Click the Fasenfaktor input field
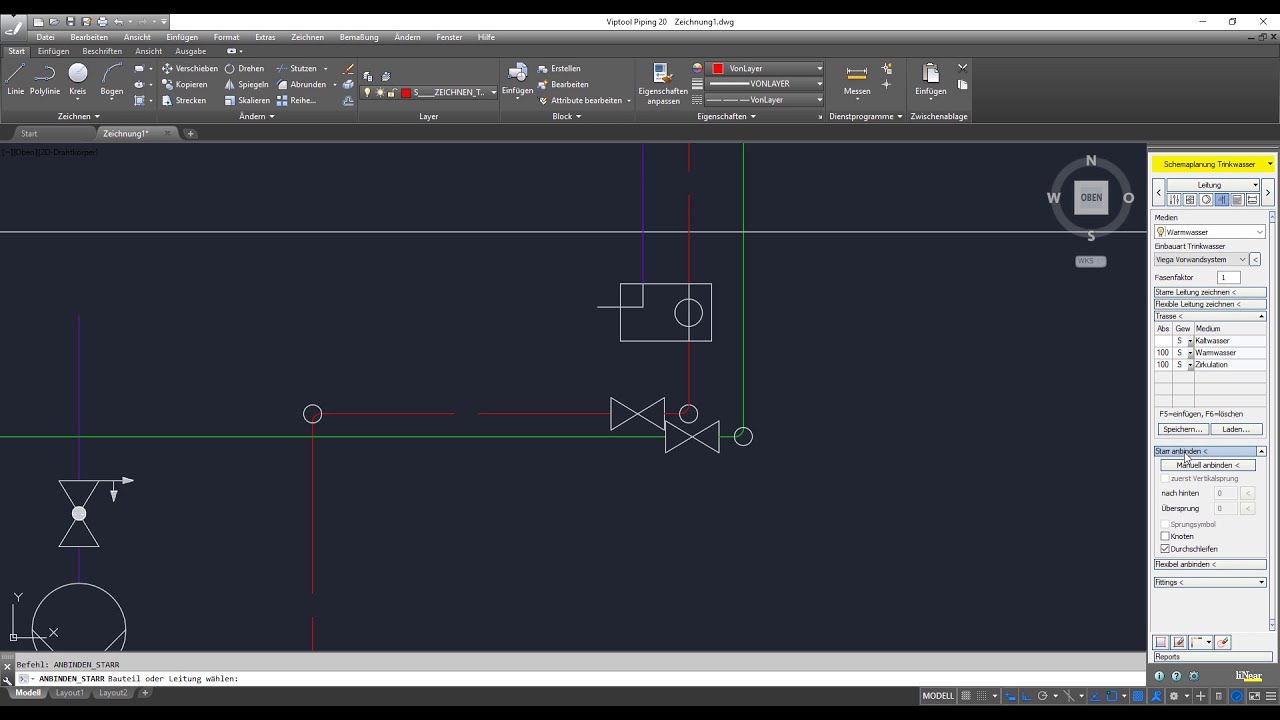Screen dimensions: 1280x720 [x=1228, y=277]
